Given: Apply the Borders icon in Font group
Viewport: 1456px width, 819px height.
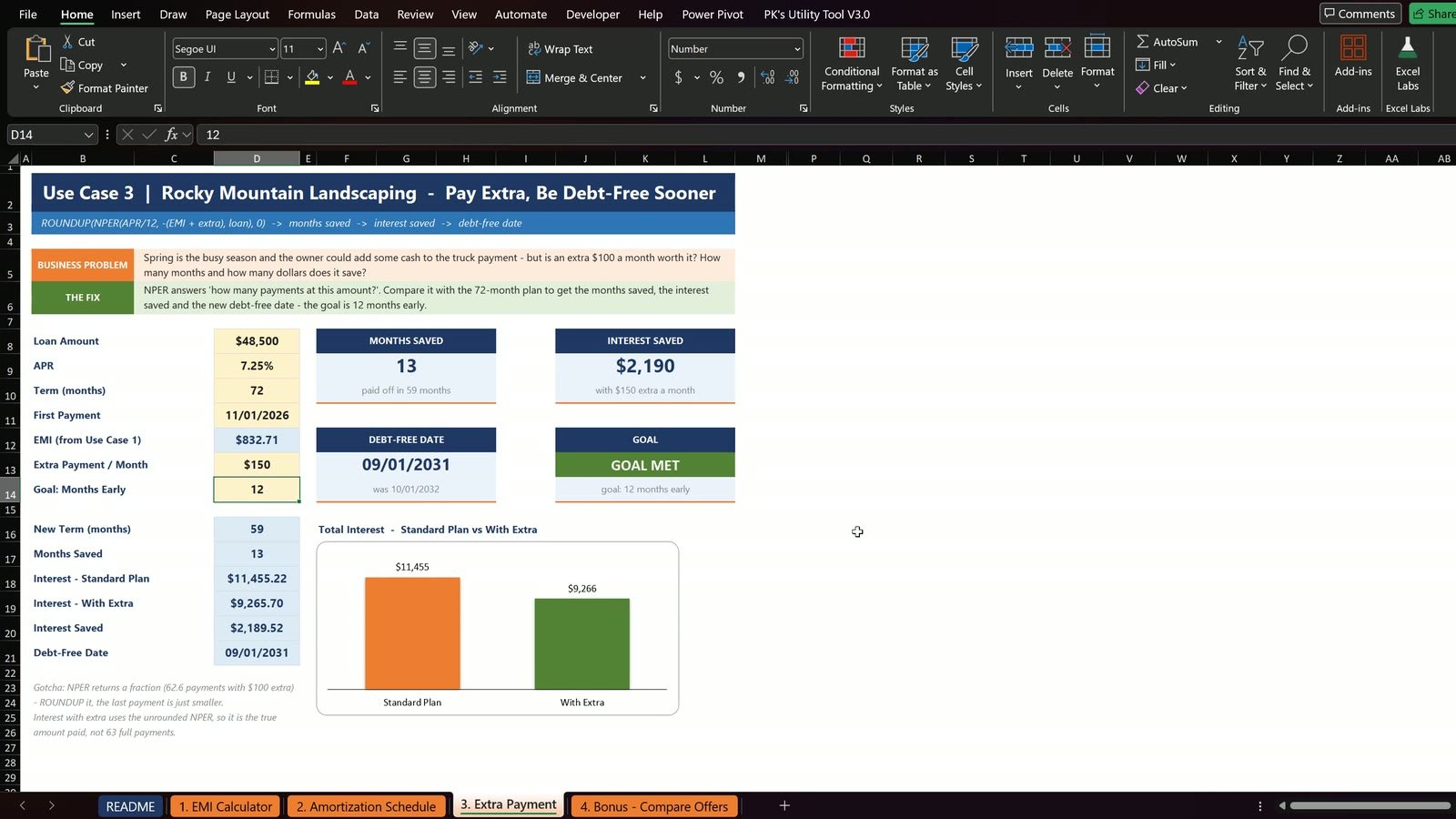Looking at the screenshot, I should tap(271, 77).
